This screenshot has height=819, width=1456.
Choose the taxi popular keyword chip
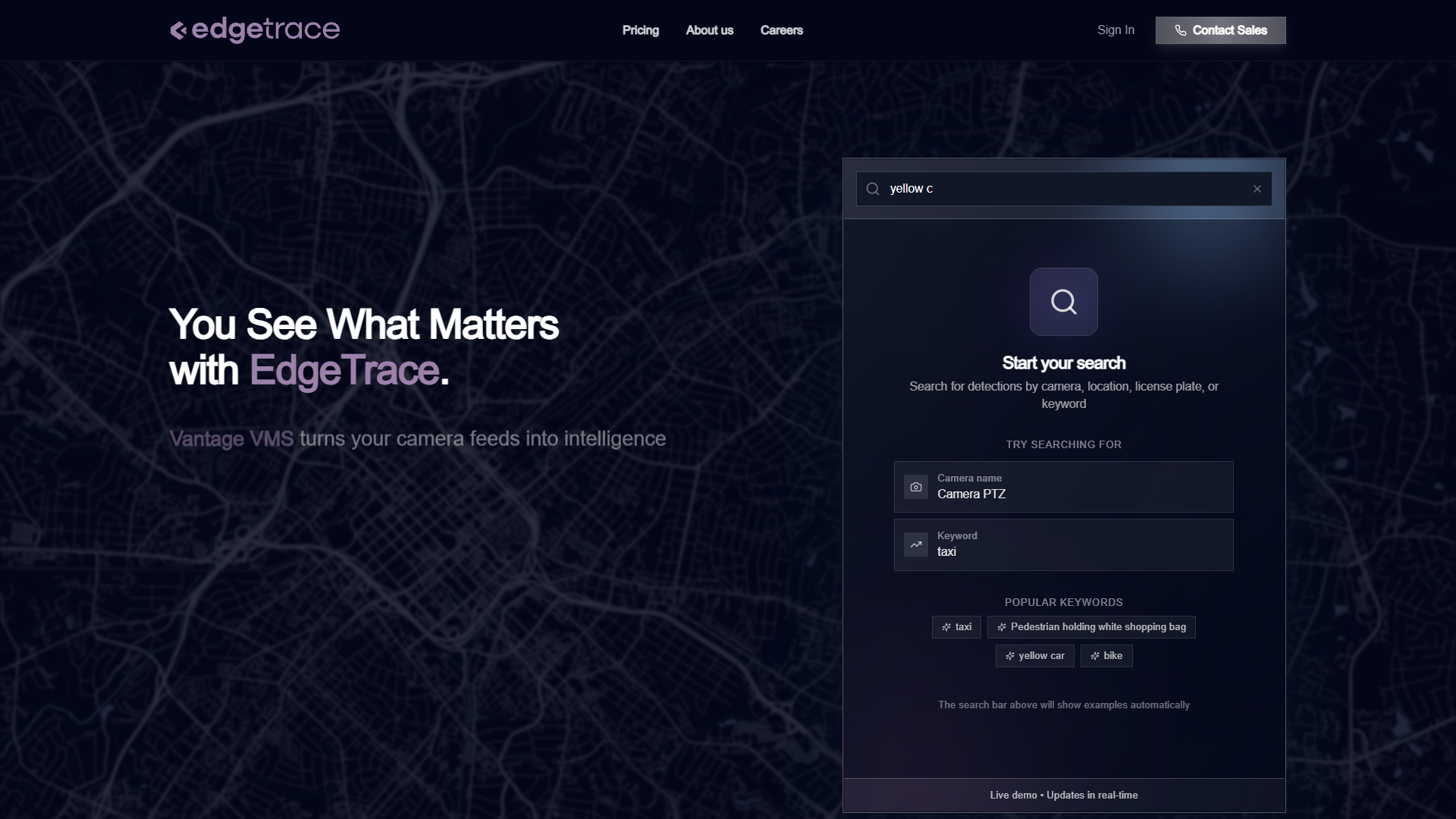coord(956,627)
